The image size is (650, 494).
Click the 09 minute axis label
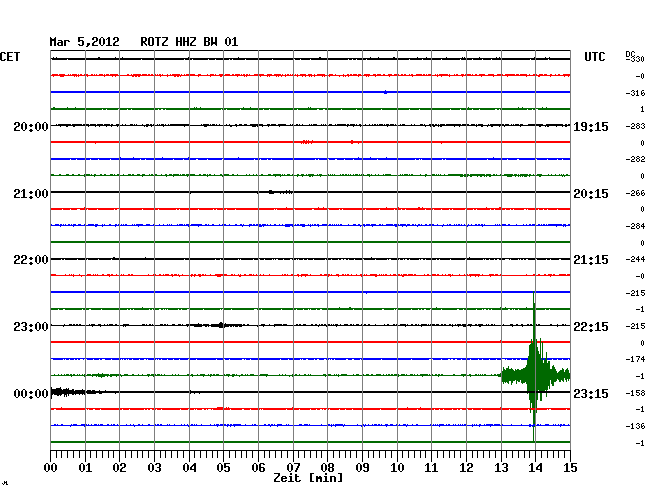362,467
